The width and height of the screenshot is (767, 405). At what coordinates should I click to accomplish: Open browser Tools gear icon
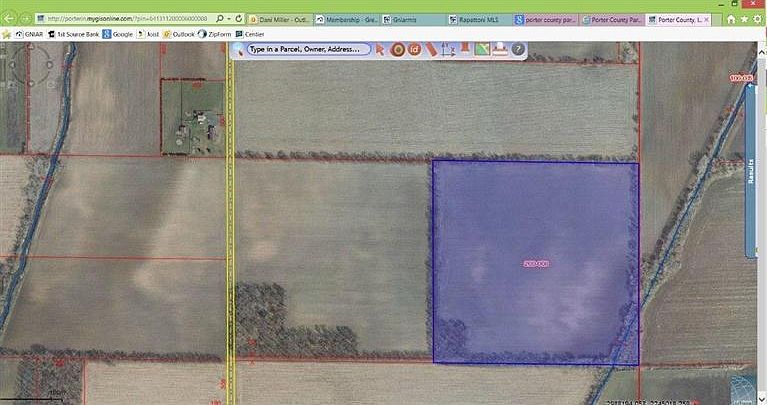click(758, 19)
